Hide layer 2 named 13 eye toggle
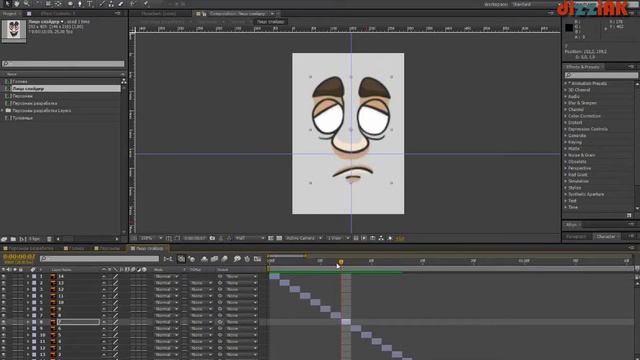This screenshot has height=360, width=640. tap(4, 283)
